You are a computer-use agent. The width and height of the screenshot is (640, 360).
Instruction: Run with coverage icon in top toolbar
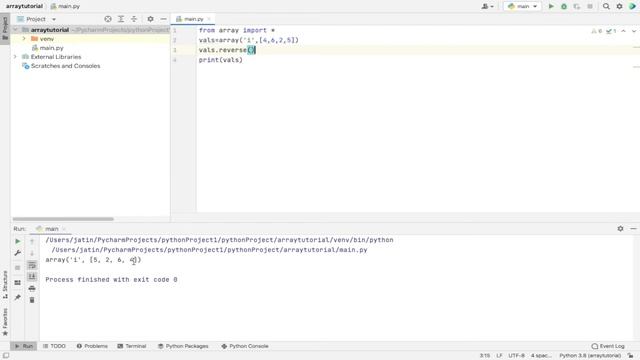click(577, 6)
